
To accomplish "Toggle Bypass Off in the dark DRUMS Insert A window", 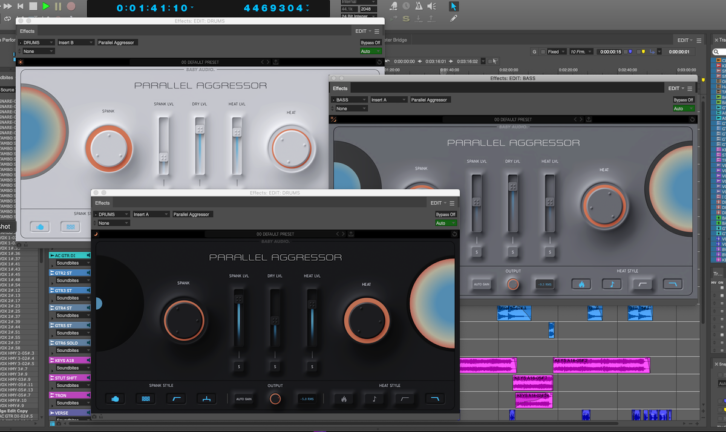I will click(445, 214).
